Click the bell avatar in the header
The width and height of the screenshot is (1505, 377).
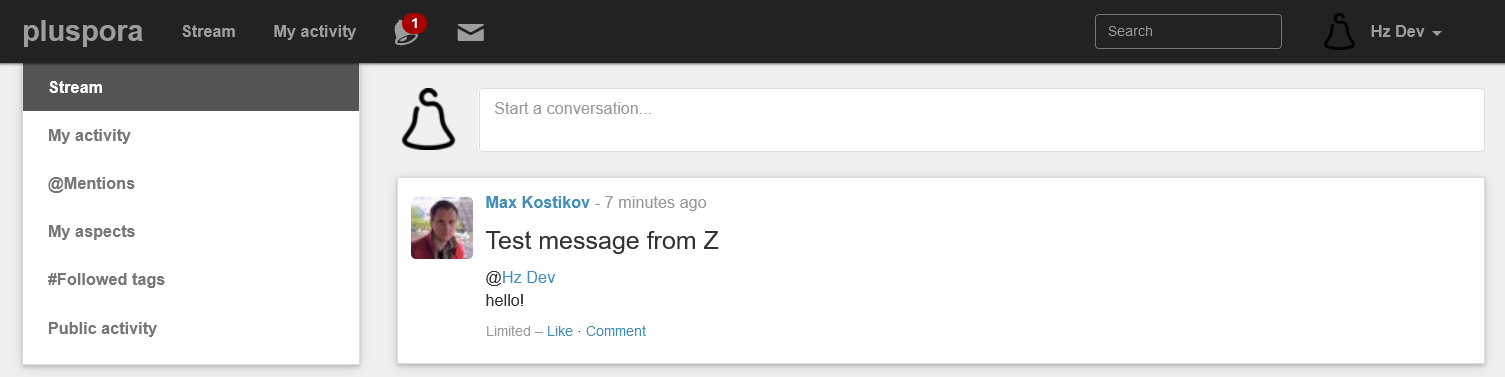coord(1340,31)
